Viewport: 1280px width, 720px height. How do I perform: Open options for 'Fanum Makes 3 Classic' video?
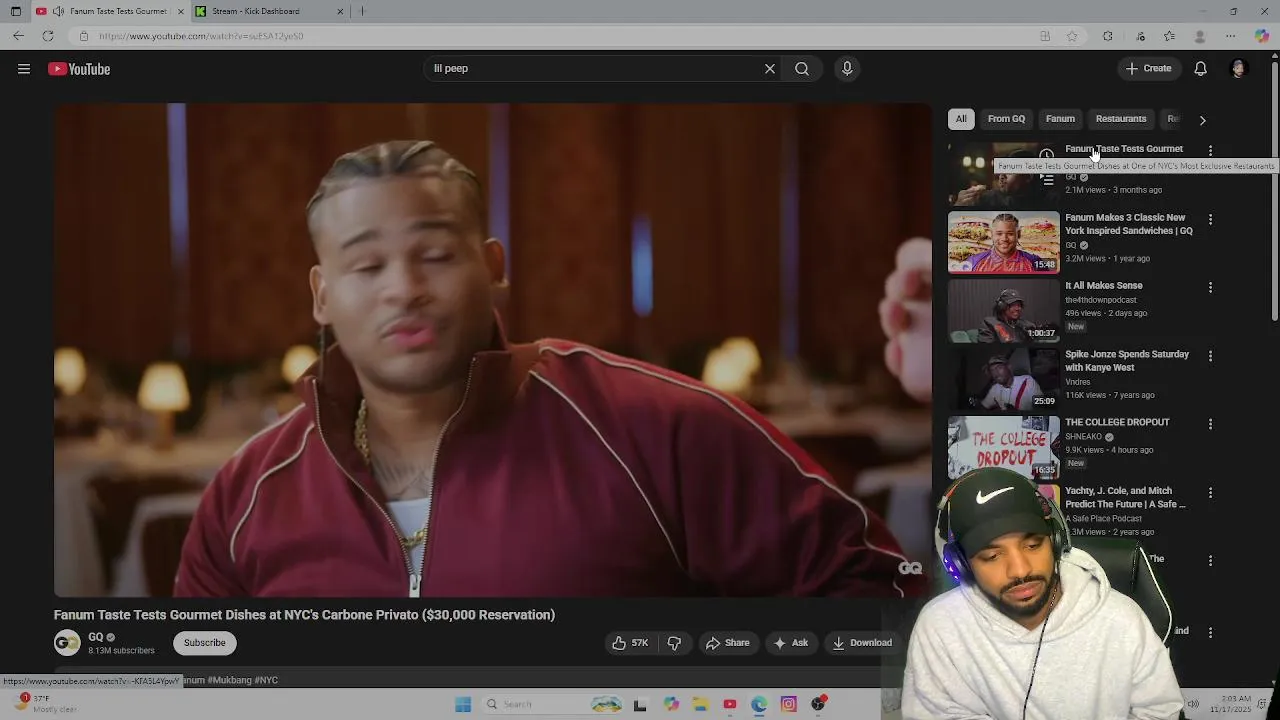coord(1210,219)
